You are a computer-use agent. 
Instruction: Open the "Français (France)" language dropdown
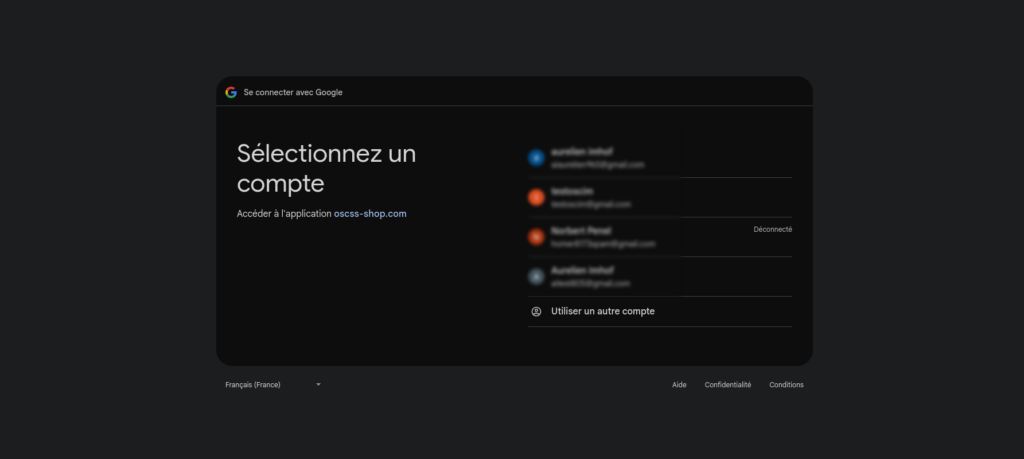[254, 385]
